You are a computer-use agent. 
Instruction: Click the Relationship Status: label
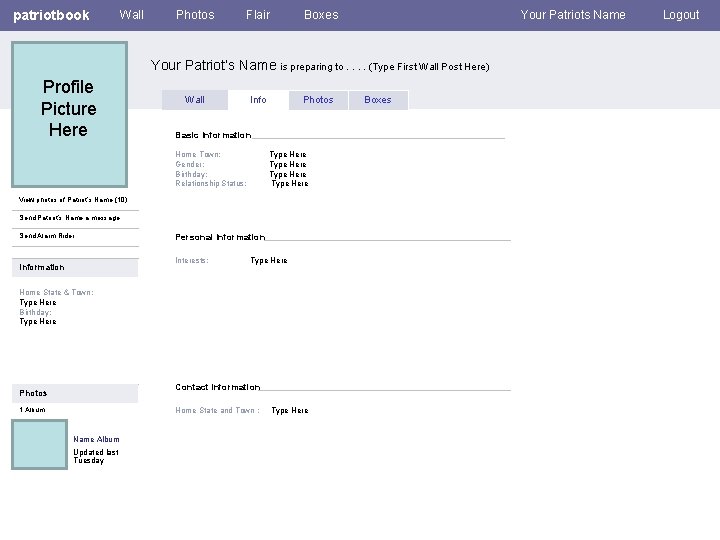(x=211, y=184)
